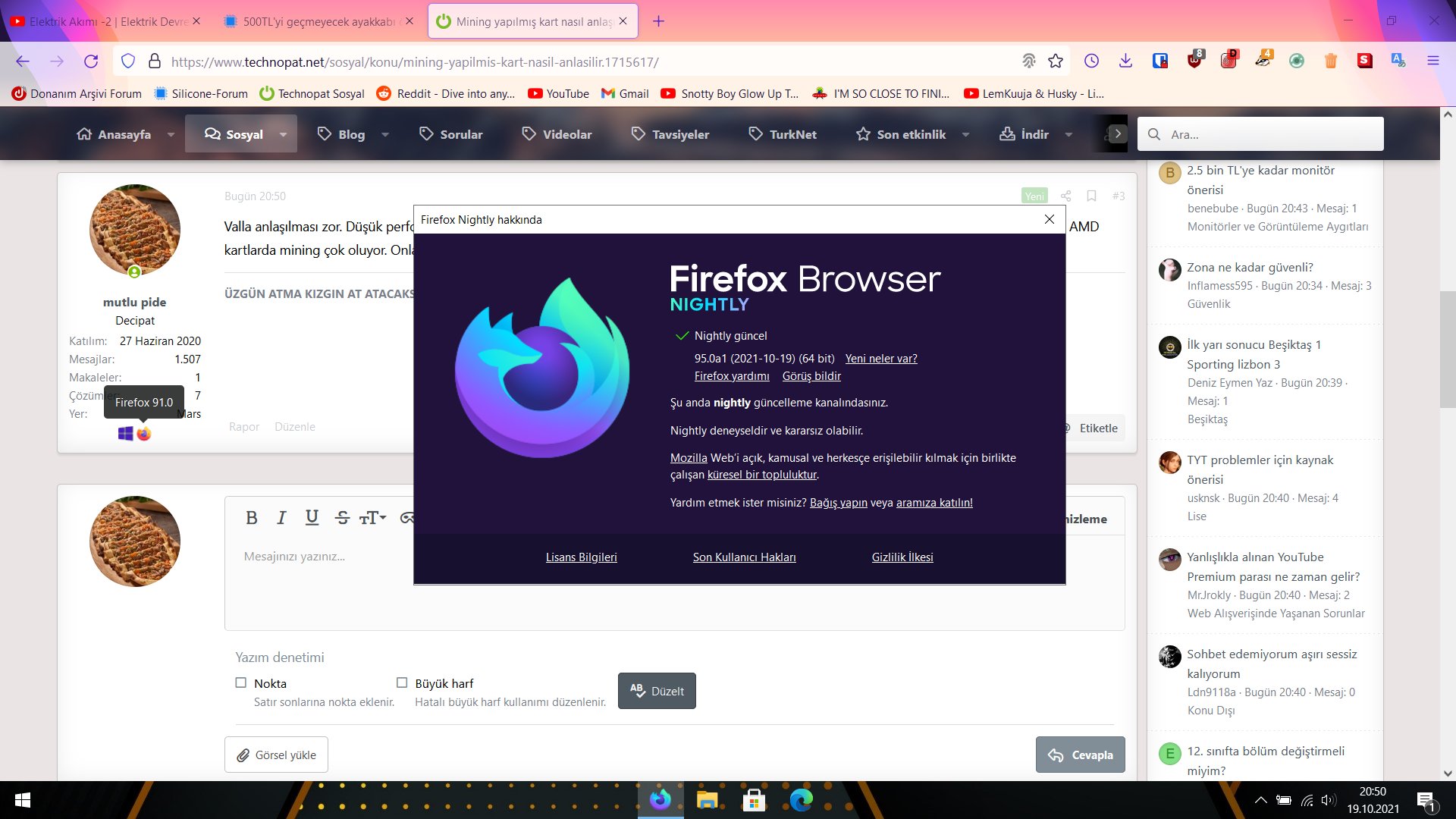Open the Firefox downloads arrow icon

pyautogui.click(x=1125, y=61)
